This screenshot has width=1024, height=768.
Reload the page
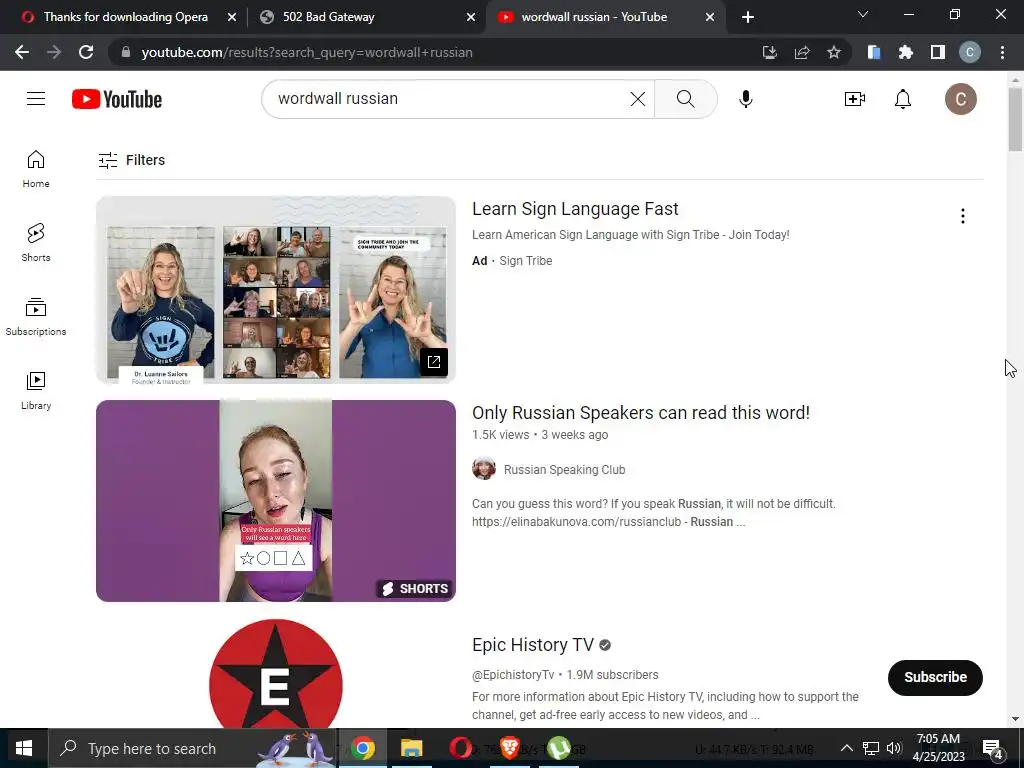pos(86,52)
